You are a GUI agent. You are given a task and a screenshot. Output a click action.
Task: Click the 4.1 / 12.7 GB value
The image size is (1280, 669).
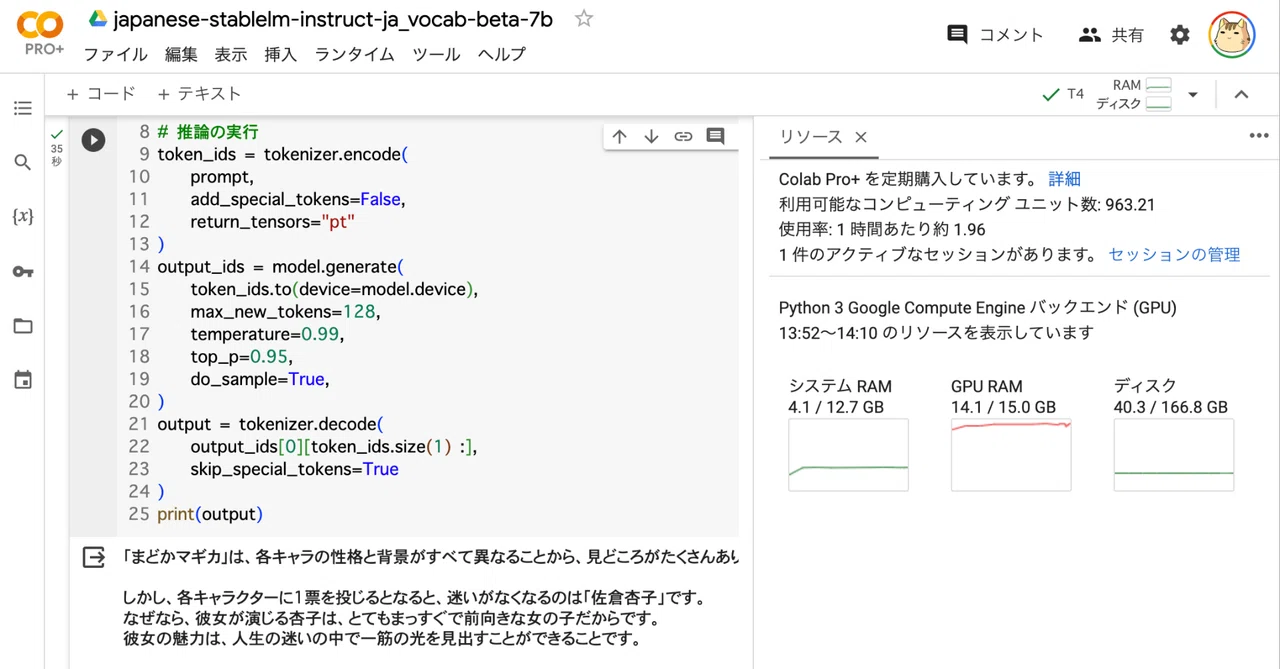click(x=836, y=407)
